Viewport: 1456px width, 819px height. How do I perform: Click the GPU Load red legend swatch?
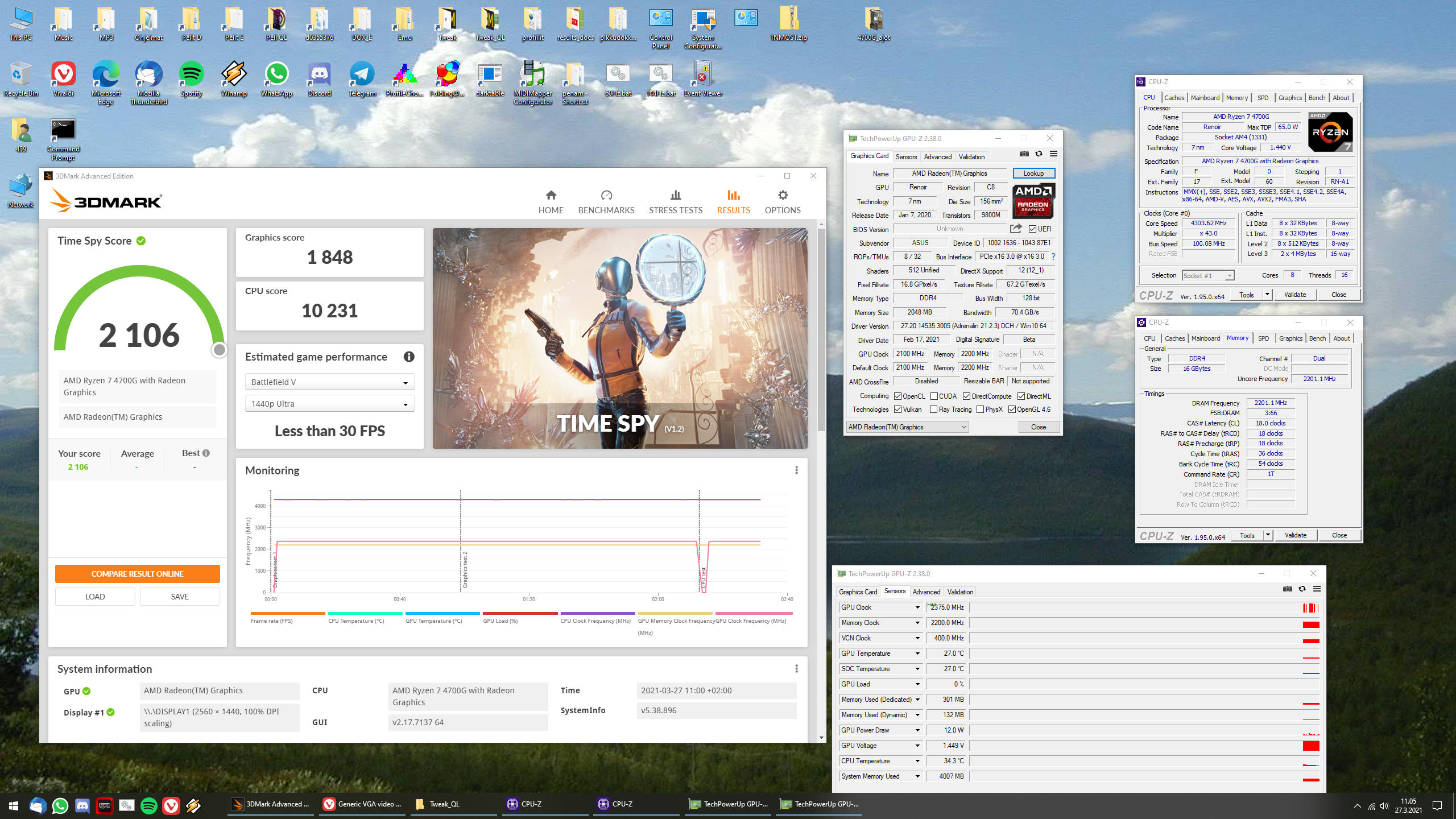520,614
